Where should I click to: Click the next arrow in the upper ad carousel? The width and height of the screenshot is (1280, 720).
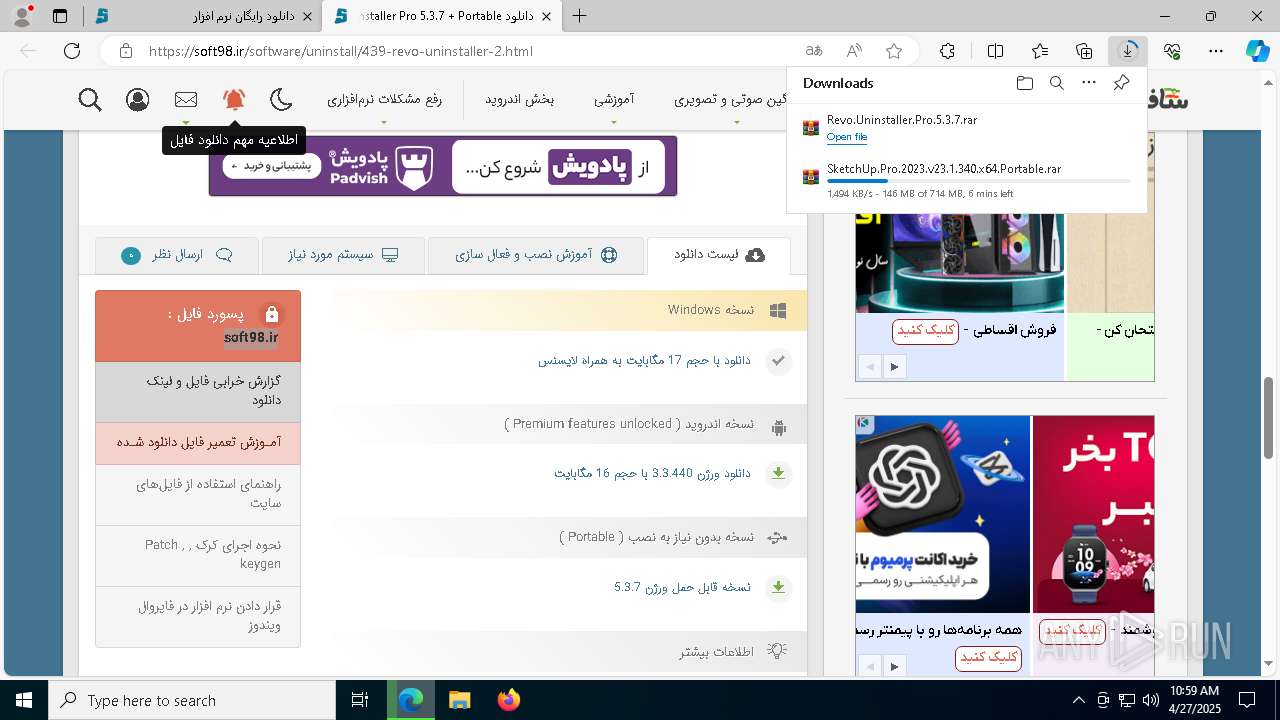click(x=894, y=367)
